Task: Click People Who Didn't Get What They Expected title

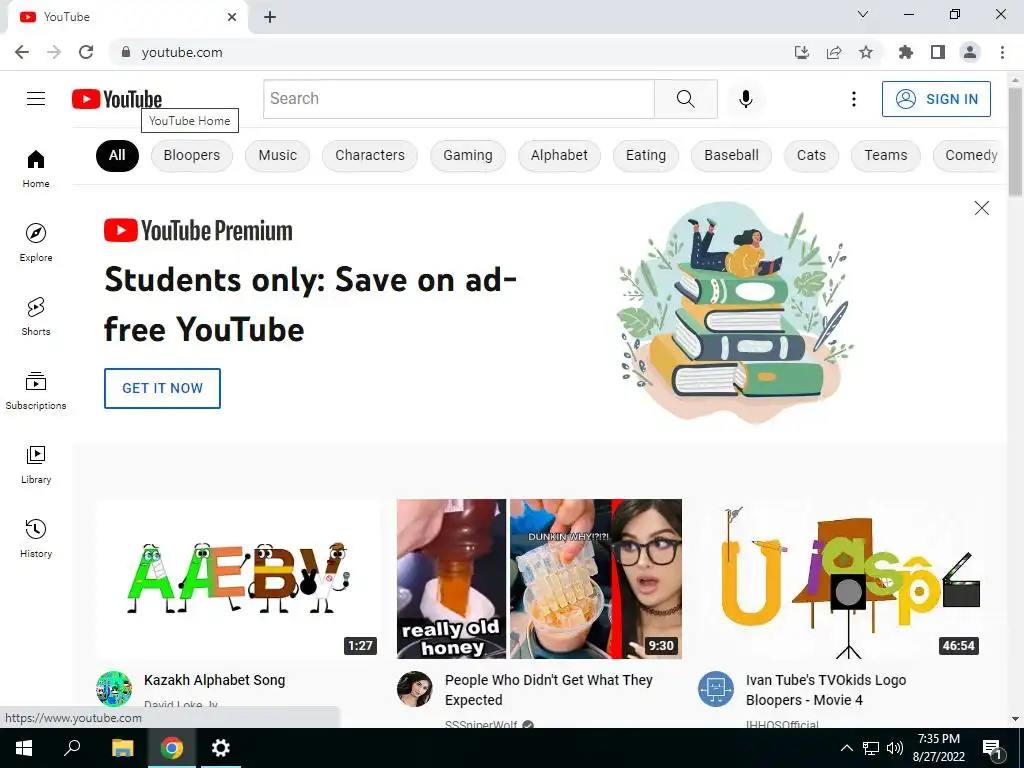Action: point(549,690)
